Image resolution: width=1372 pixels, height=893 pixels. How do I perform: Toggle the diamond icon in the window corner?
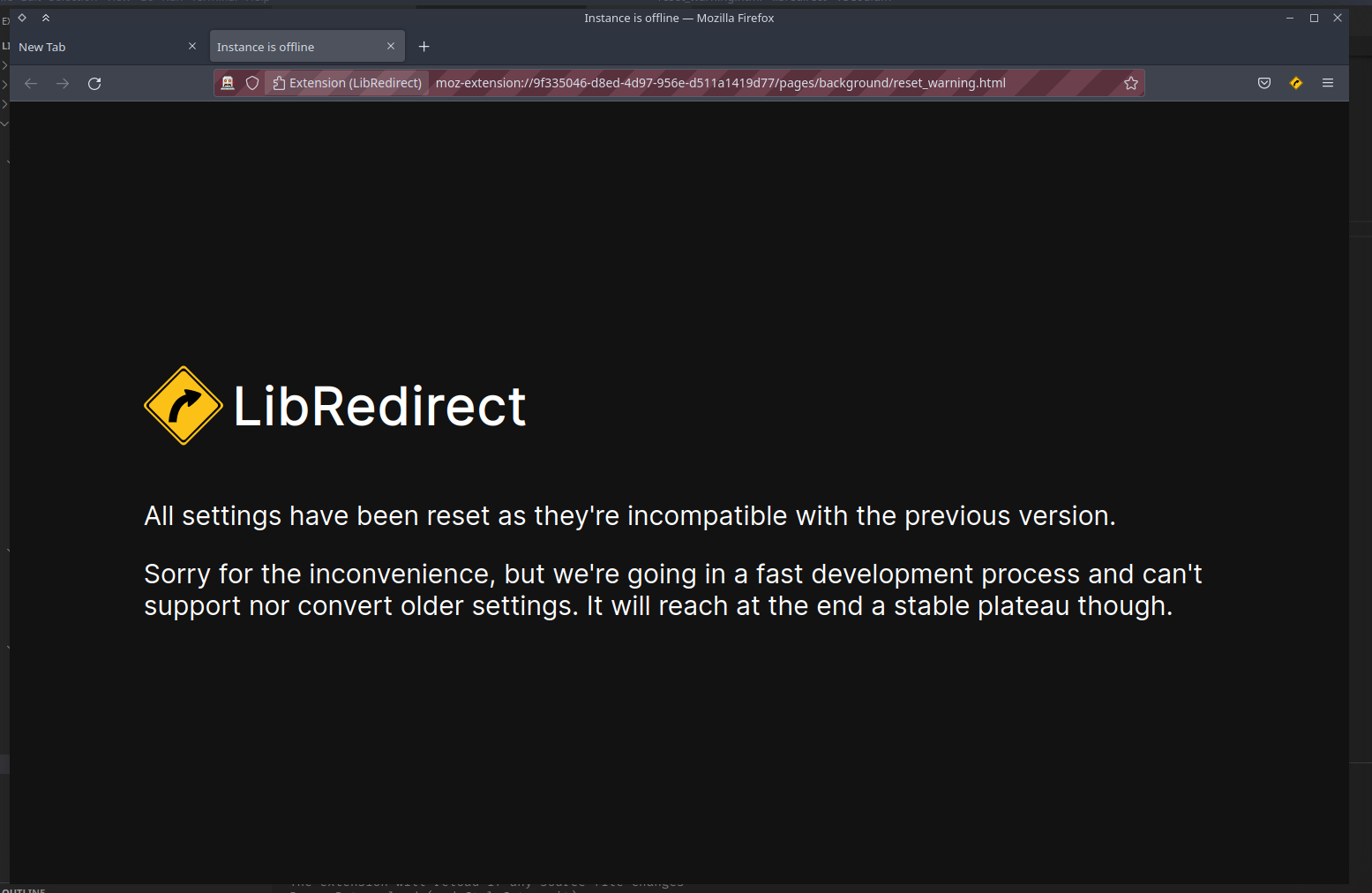pos(21,17)
